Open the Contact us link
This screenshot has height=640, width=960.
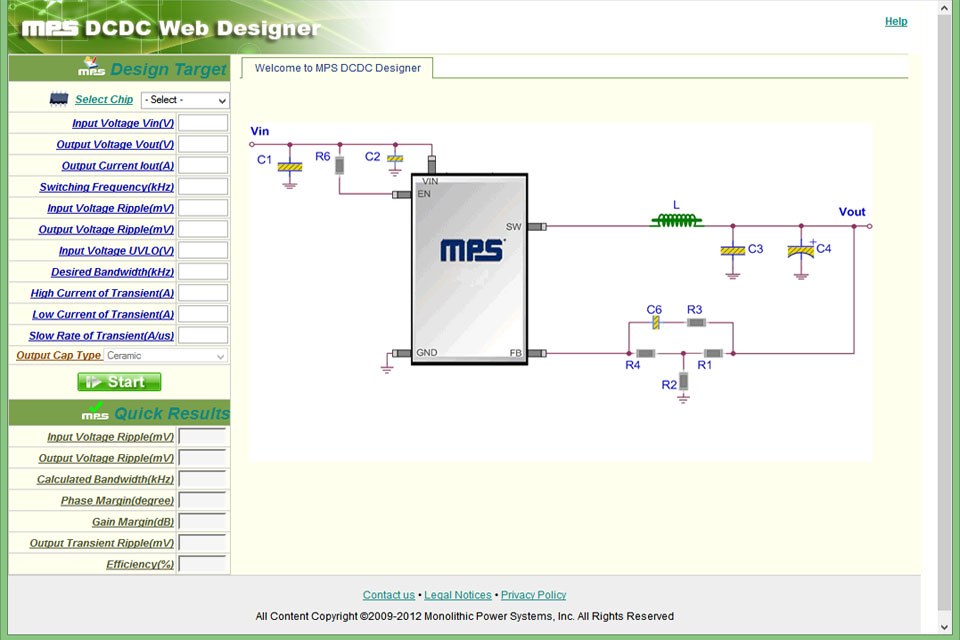388,595
